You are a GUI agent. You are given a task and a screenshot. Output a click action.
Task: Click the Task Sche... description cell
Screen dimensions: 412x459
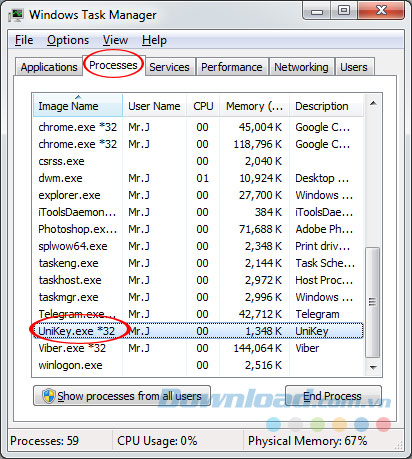325,263
